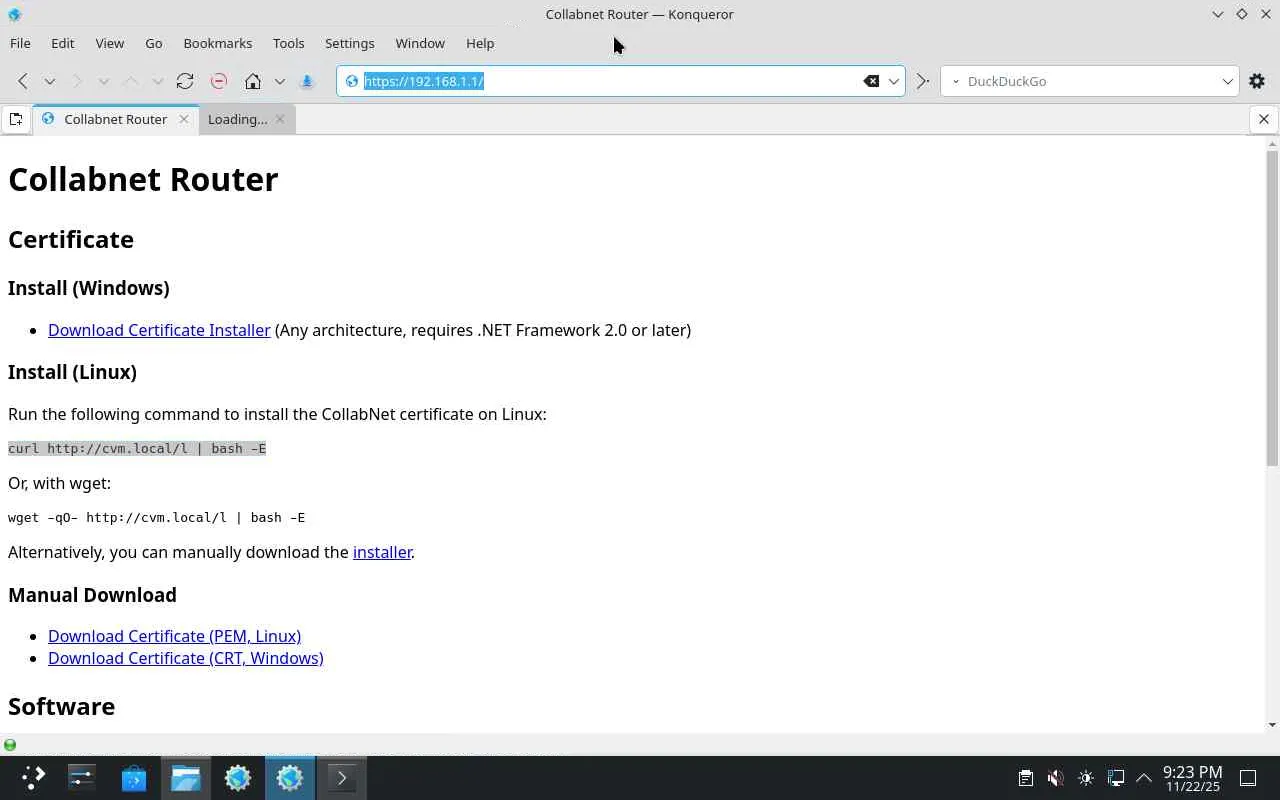Click the Show Desktop button in panel
This screenshot has height=800, width=1280.
[1248, 778]
